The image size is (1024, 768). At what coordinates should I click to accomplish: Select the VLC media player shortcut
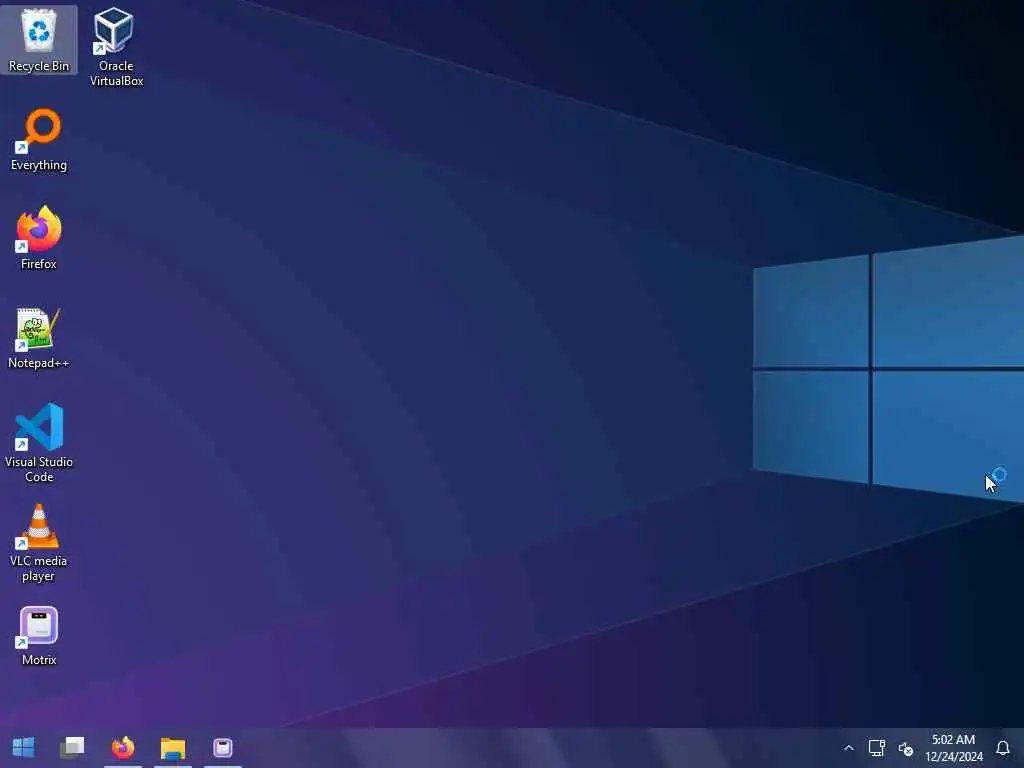pyautogui.click(x=39, y=543)
